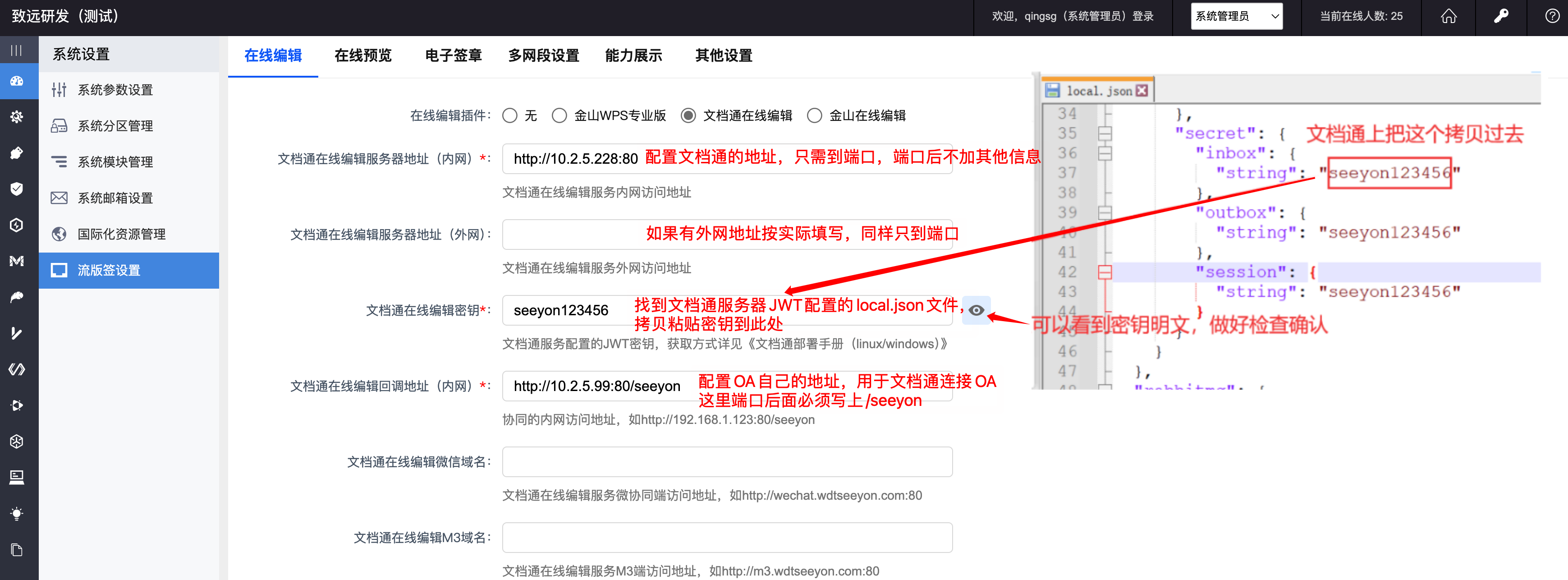Select the 金山WPS专业版 radio option
Image resolution: width=1568 pixels, height=580 pixels.
click(x=559, y=116)
